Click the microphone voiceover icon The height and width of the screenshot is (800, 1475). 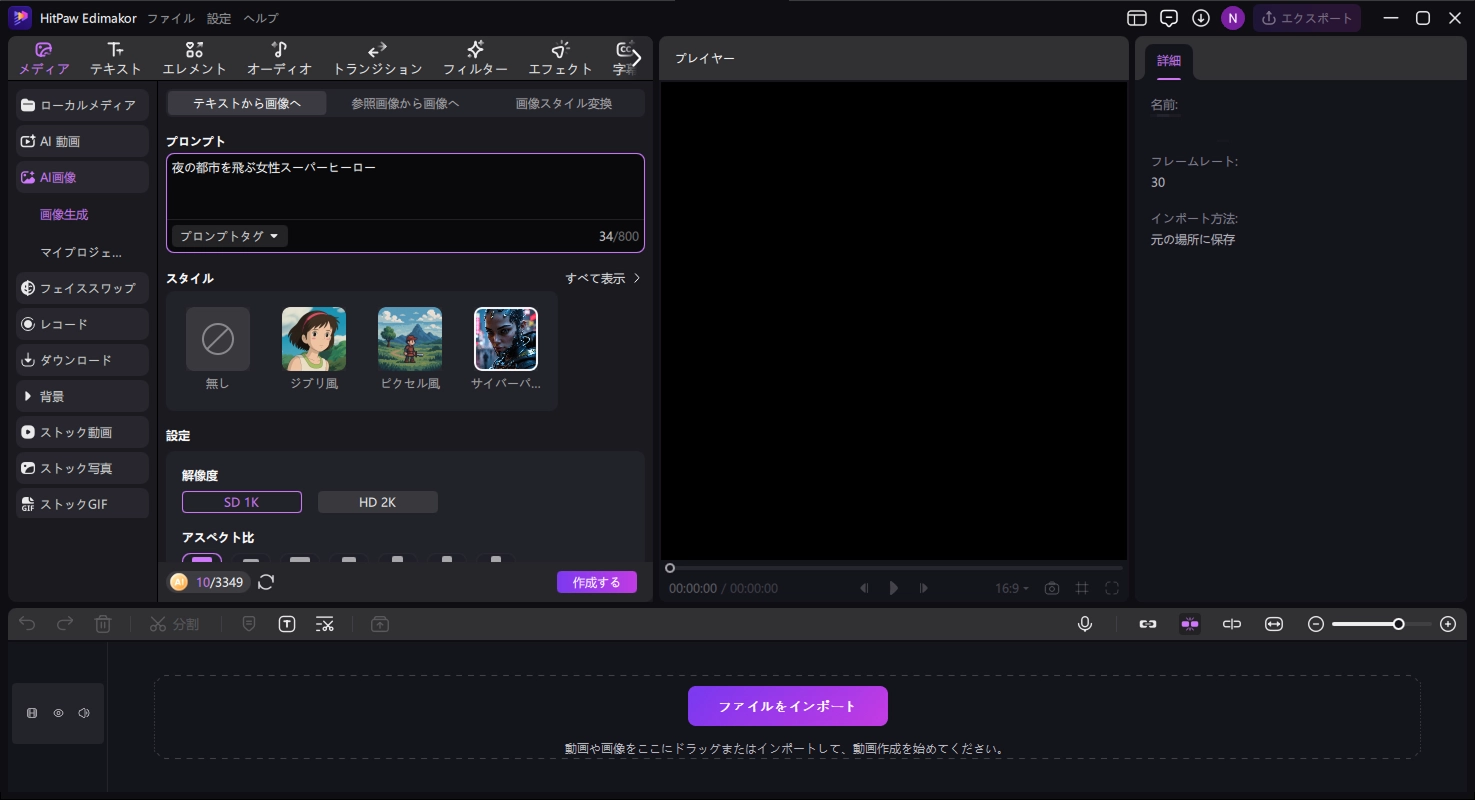coord(1085,624)
